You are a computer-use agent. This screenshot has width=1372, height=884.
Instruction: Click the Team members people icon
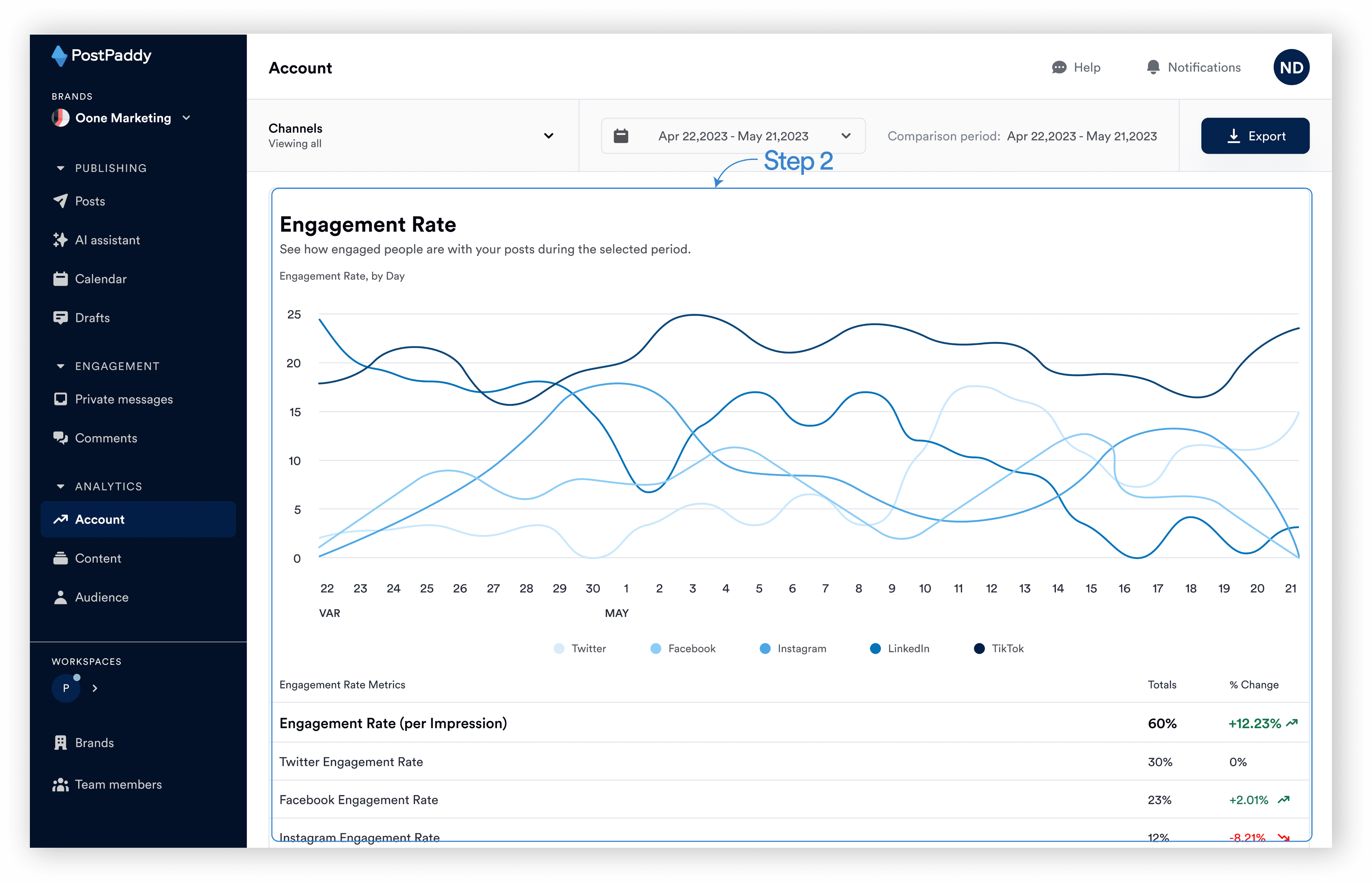click(60, 784)
